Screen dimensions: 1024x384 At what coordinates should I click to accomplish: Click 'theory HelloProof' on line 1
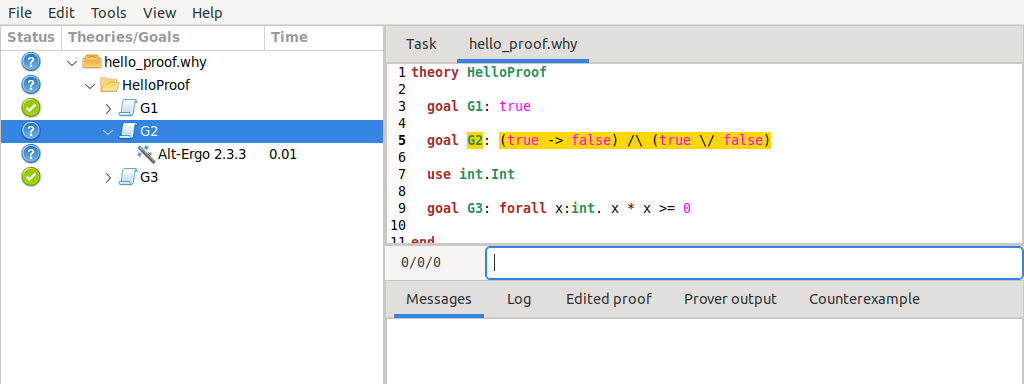point(479,72)
